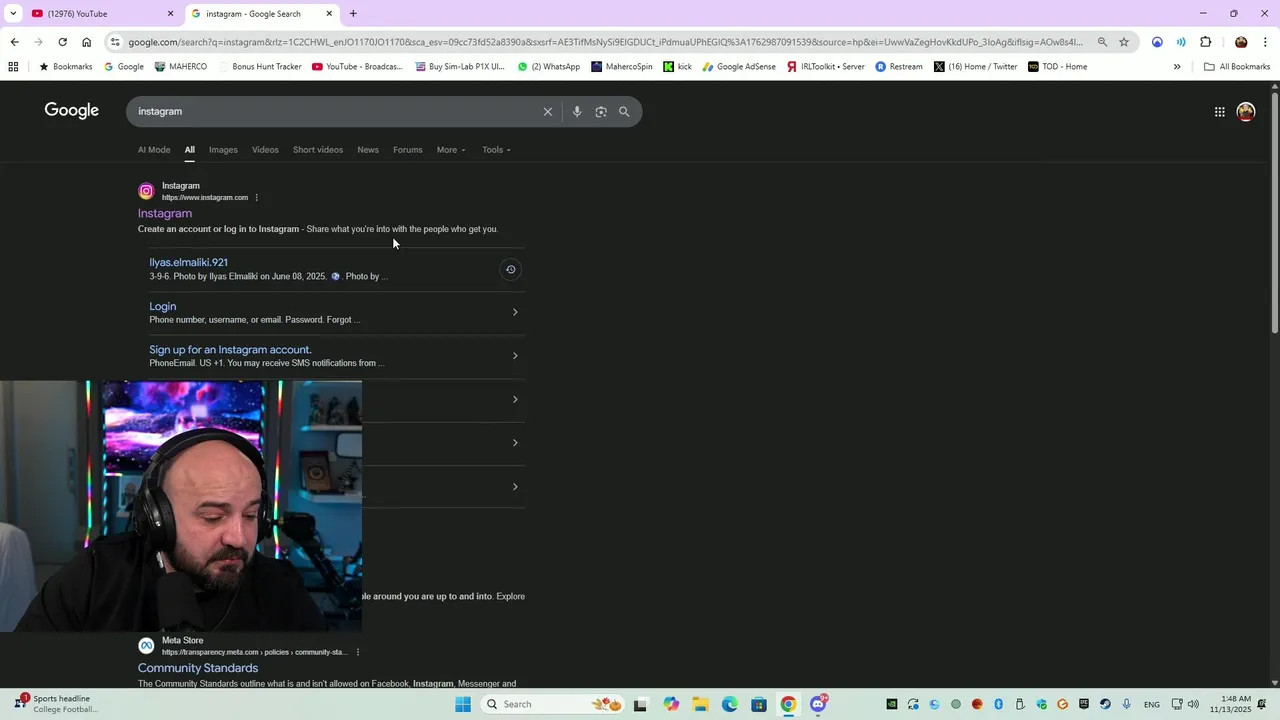1280x720 pixels.
Task: Open options for Meta Store result
Action: (357, 652)
